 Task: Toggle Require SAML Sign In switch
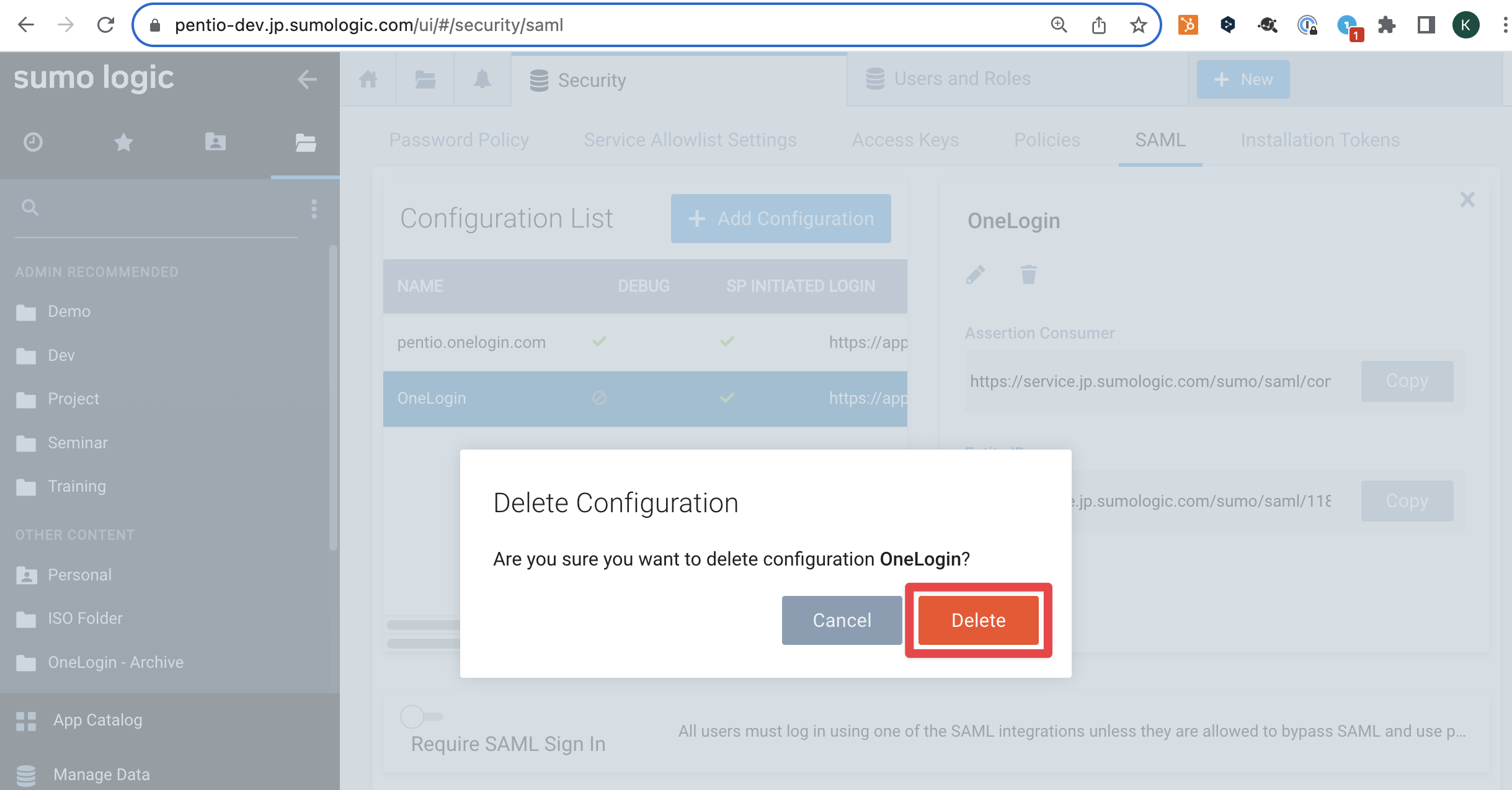tap(421, 716)
